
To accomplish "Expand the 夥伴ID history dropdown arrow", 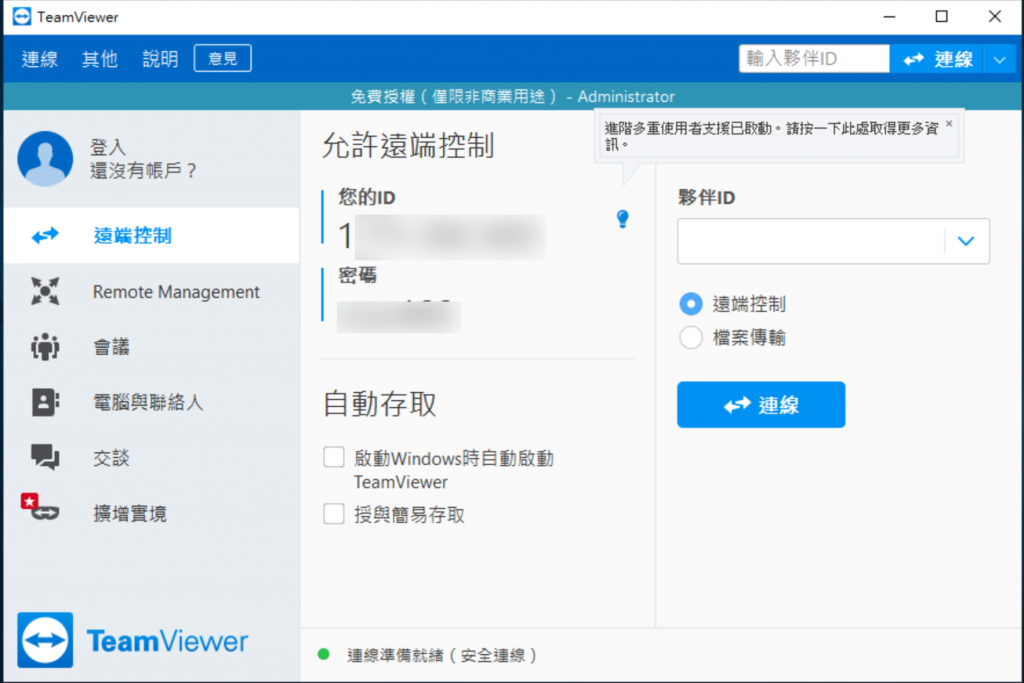I will [x=966, y=241].
